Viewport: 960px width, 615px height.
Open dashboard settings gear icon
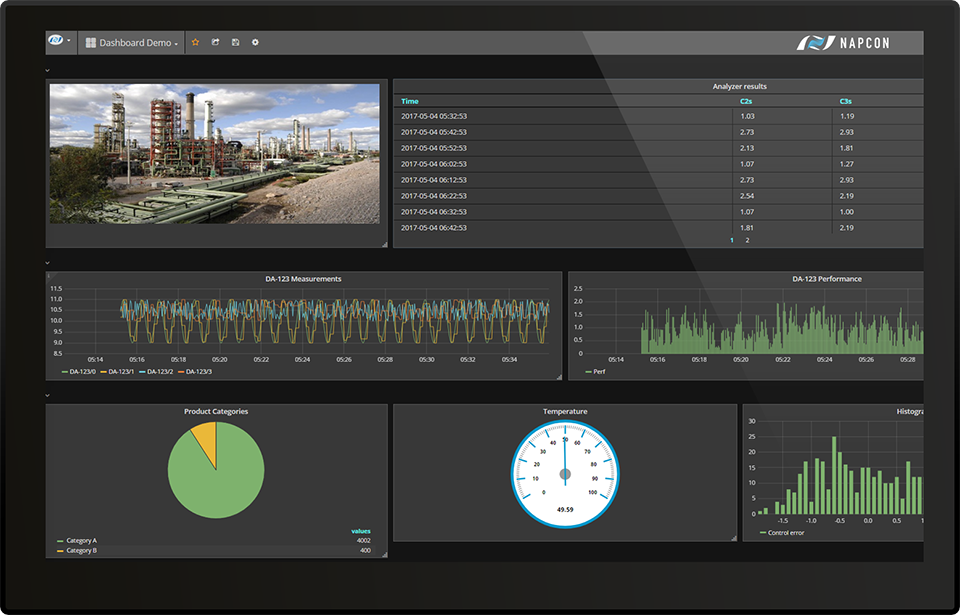(x=255, y=43)
